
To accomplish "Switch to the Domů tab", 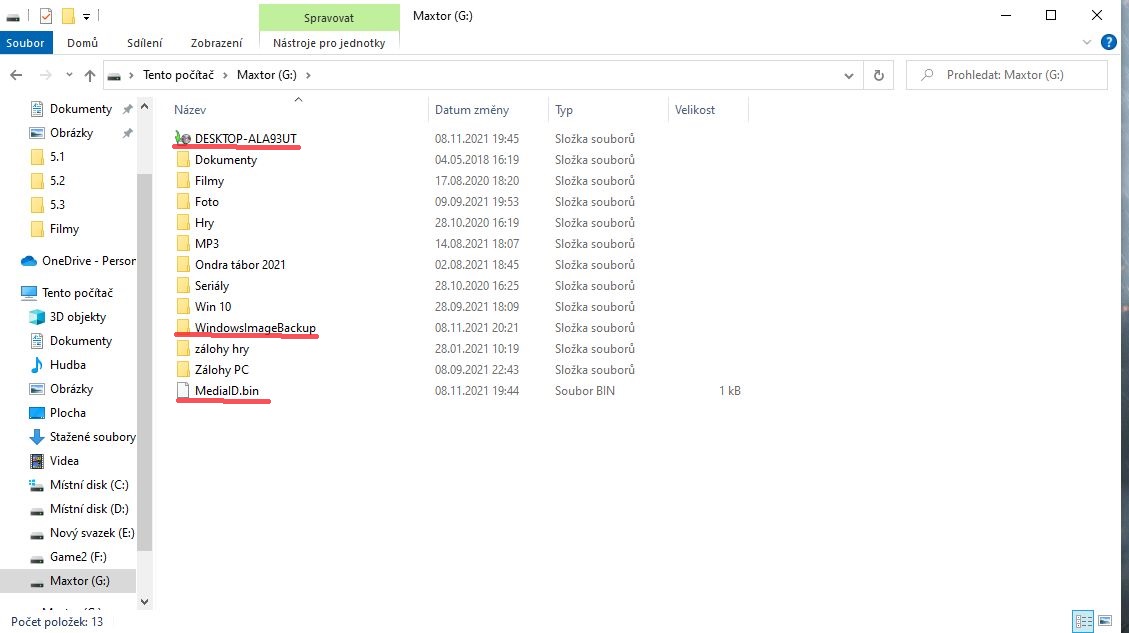I will click(82, 42).
